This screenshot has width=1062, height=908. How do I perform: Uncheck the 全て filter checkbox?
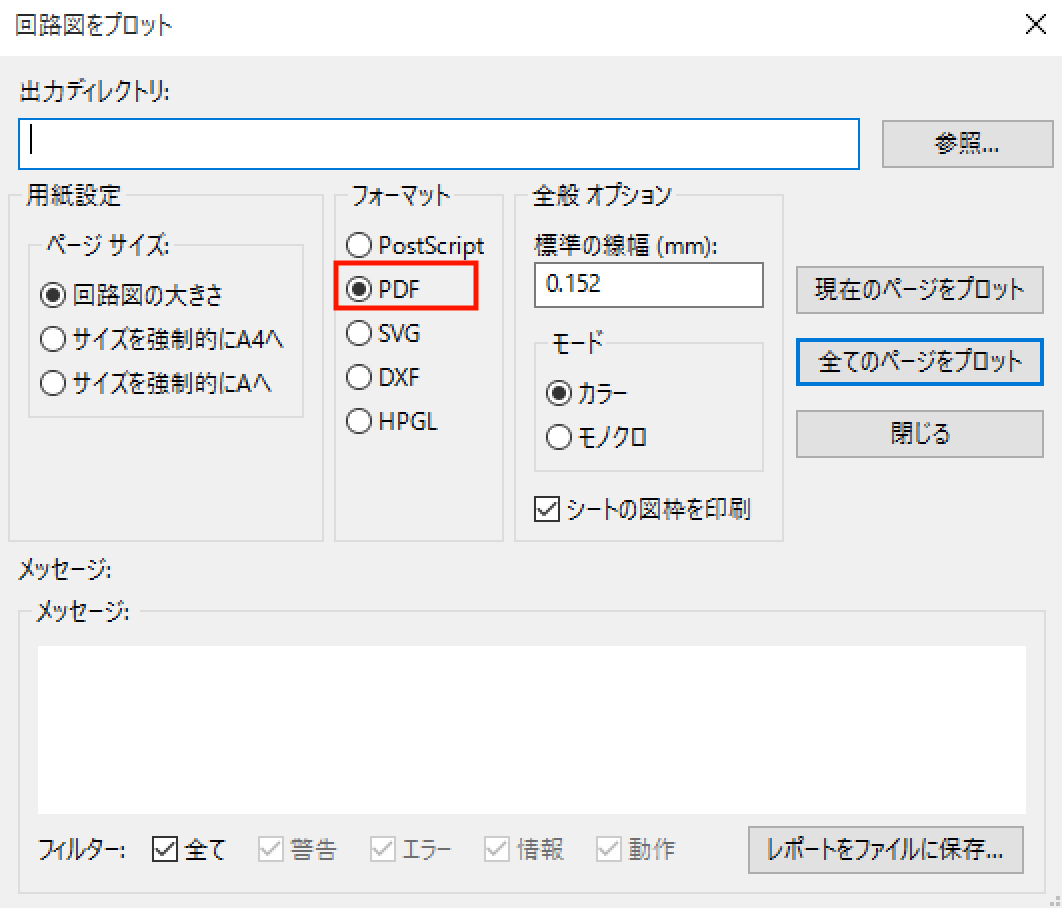coord(162,849)
